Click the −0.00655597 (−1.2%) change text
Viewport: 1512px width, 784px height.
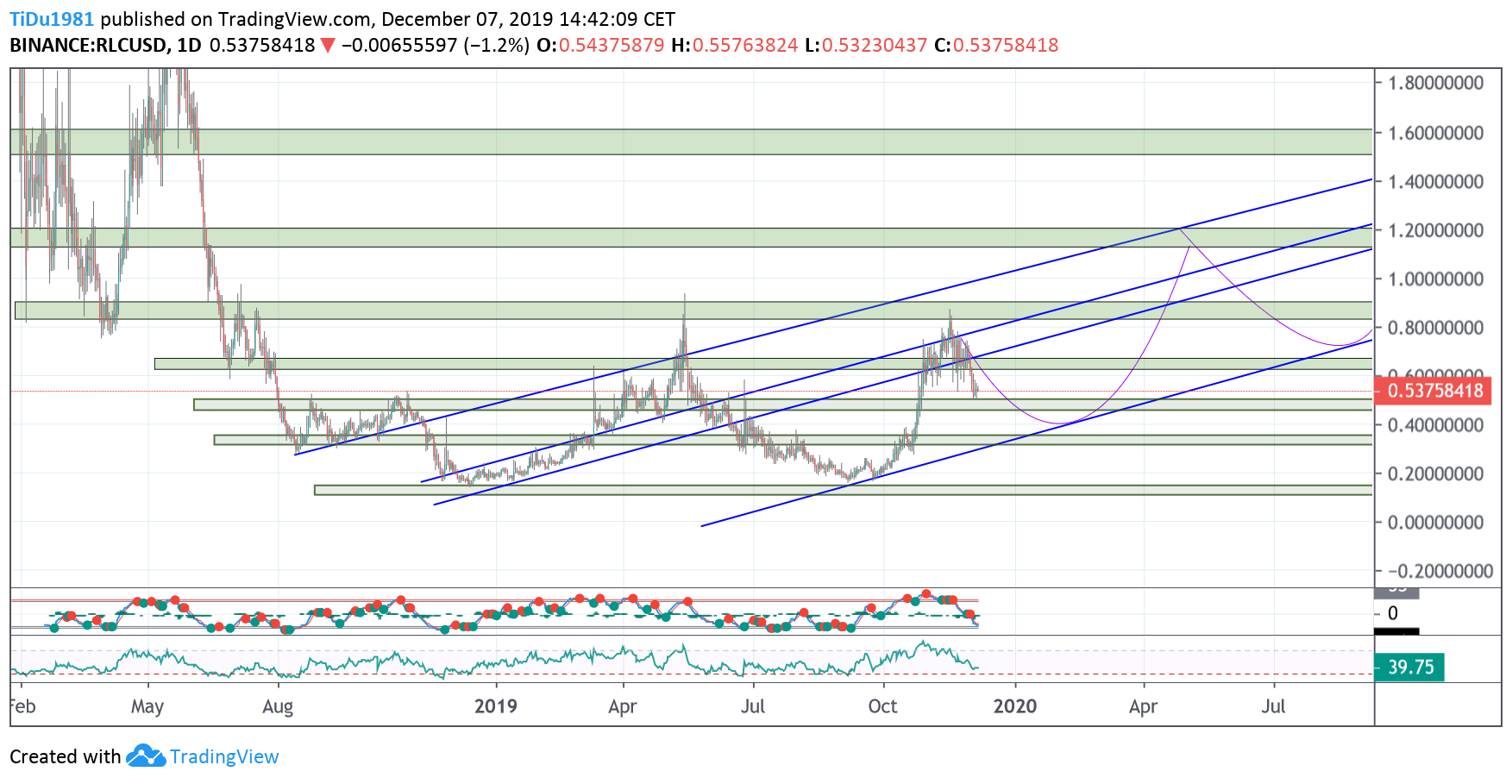[x=436, y=45]
